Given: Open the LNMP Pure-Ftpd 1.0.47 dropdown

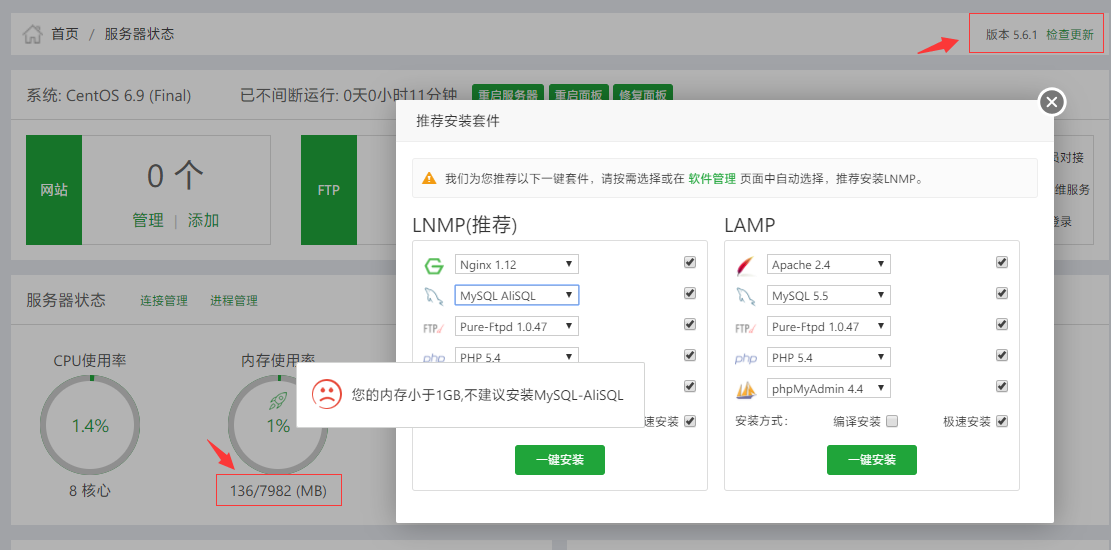Looking at the screenshot, I should [x=517, y=326].
